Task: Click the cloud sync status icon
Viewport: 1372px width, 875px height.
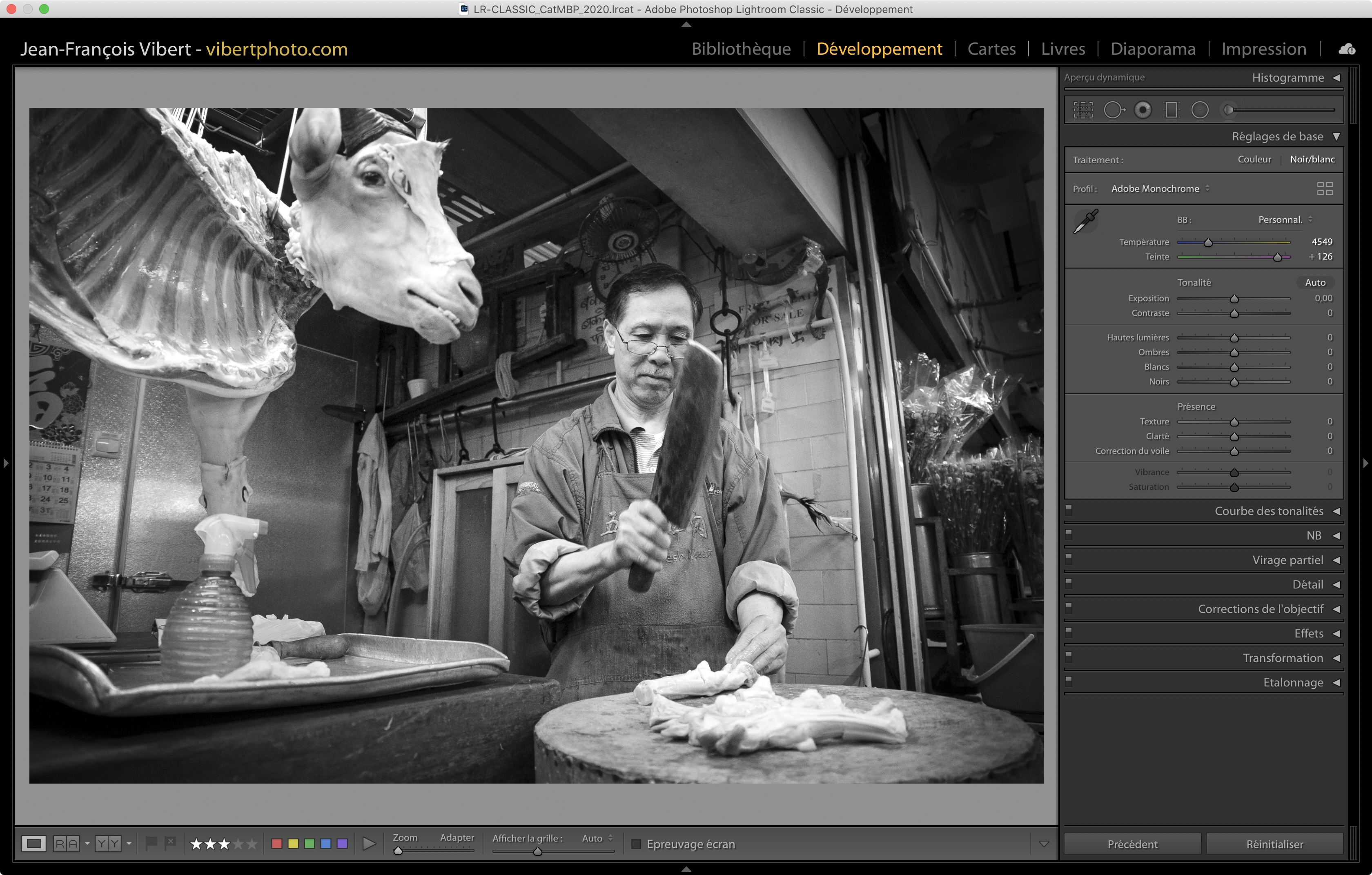Action: click(x=1347, y=49)
